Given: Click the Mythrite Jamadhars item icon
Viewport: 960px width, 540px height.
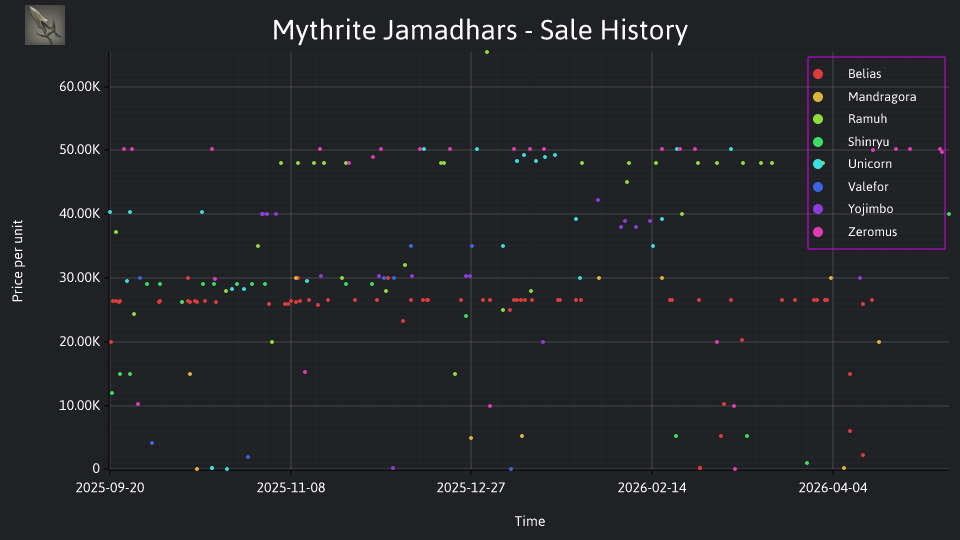Looking at the screenshot, I should (x=45, y=25).
